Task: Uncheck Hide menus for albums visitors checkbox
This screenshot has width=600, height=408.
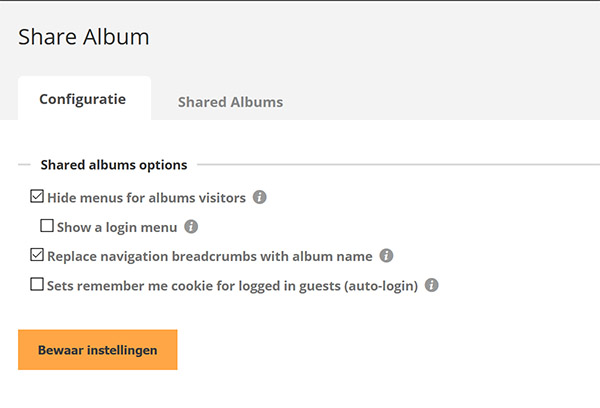Action: pos(37,196)
